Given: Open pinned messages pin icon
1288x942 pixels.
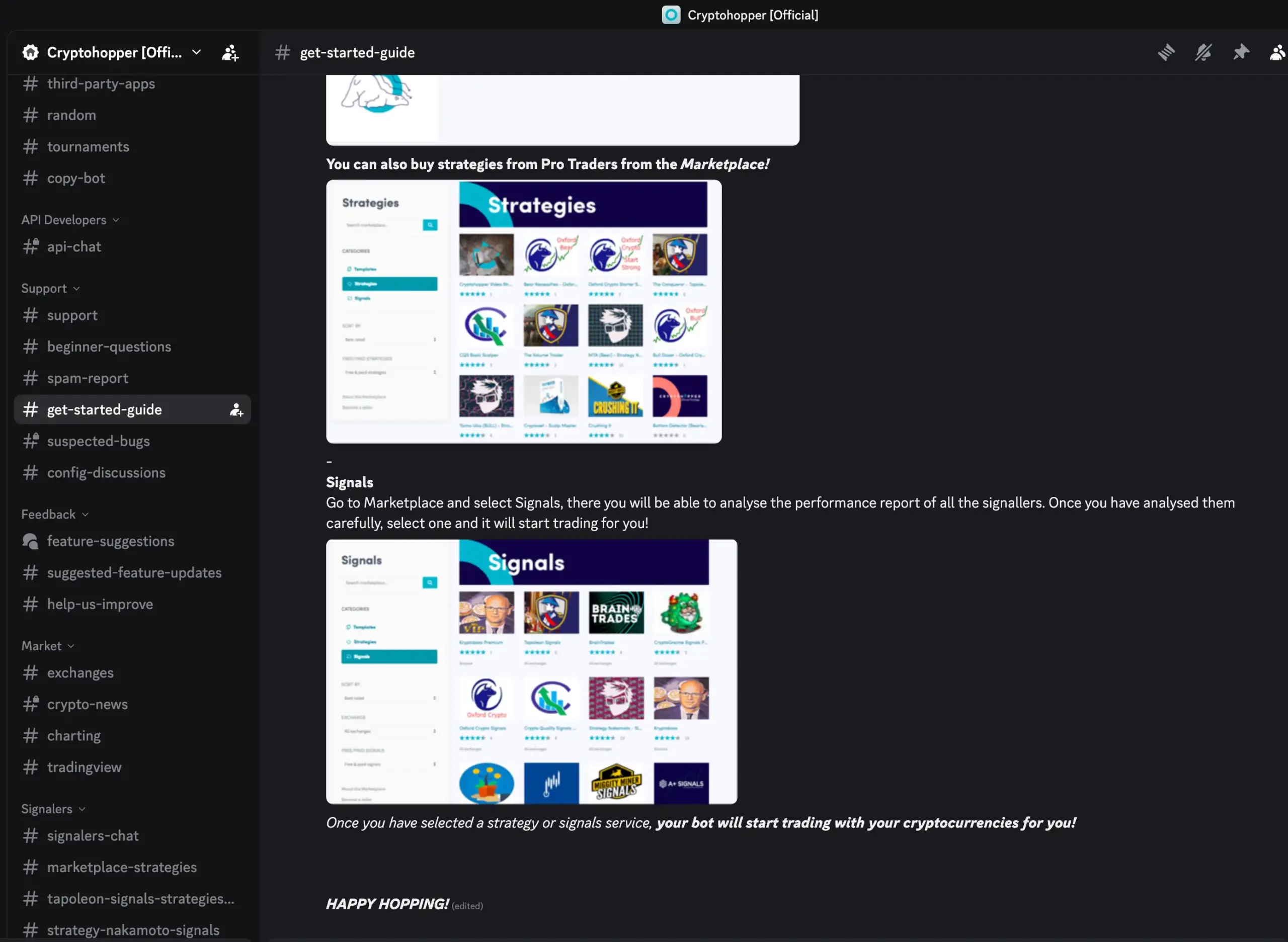Looking at the screenshot, I should [1241, 52].
